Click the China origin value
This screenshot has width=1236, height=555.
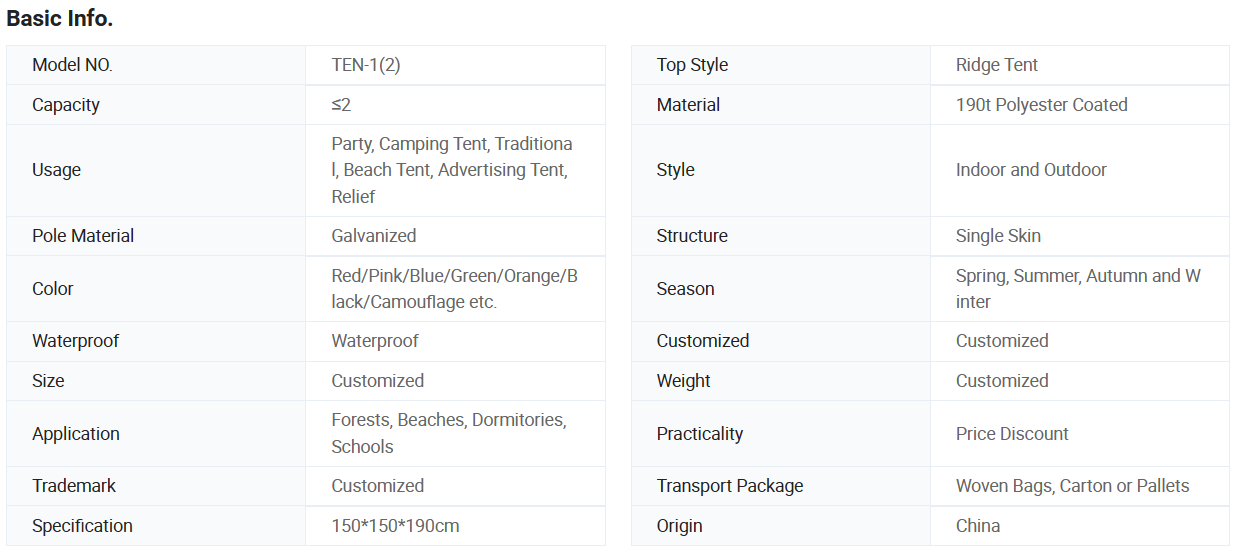(978, 526)
